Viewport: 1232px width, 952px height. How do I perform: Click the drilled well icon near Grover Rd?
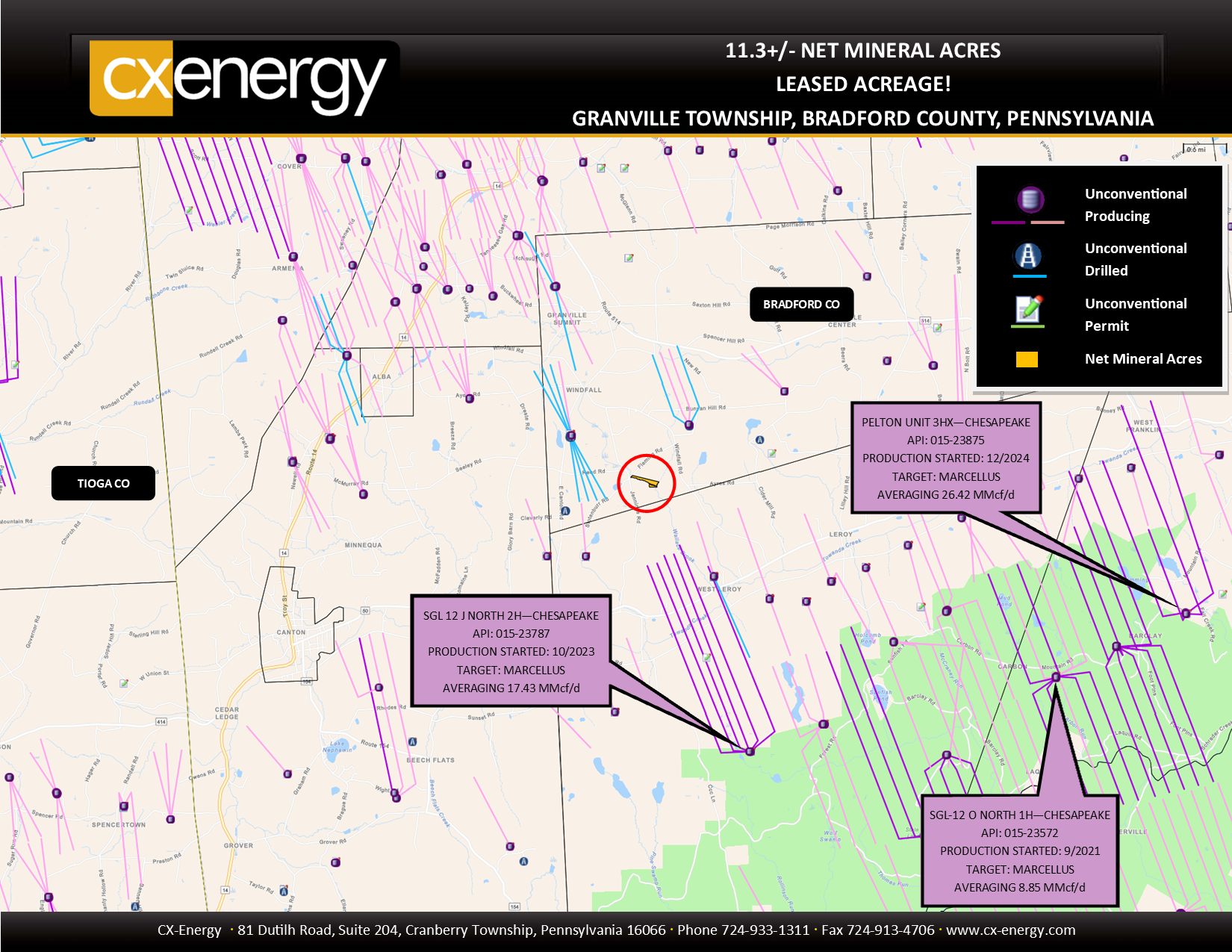click(x=523, y=861)
